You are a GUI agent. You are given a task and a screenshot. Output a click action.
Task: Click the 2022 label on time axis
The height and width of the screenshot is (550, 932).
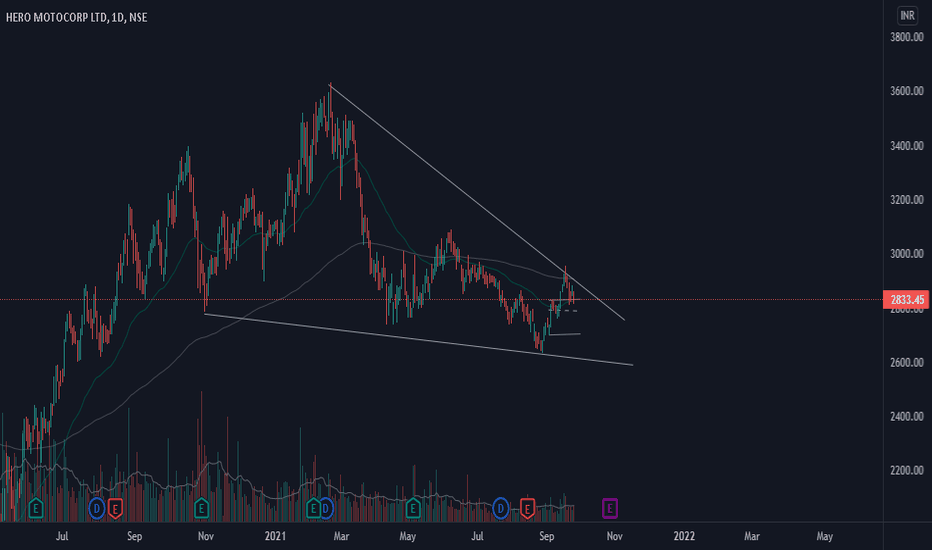(684, 536)
